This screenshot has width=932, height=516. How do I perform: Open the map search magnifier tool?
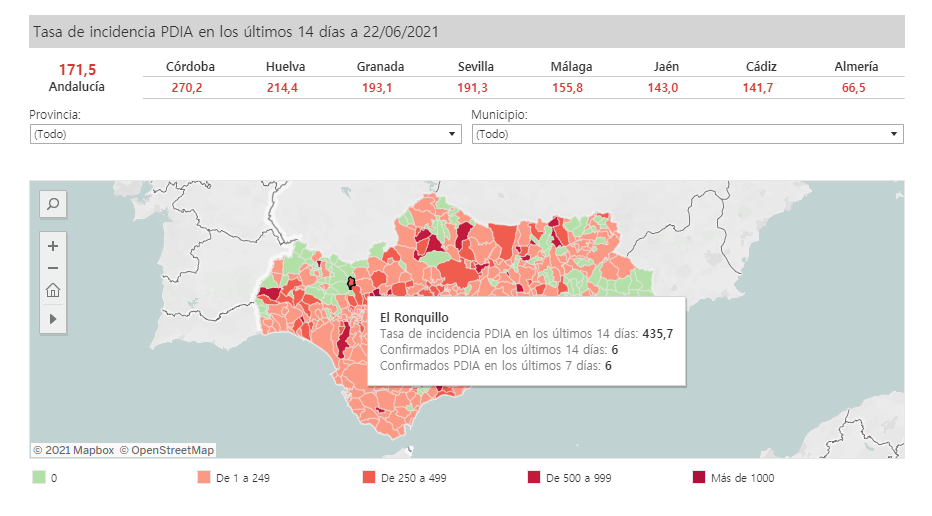click(x=53, y=204)
